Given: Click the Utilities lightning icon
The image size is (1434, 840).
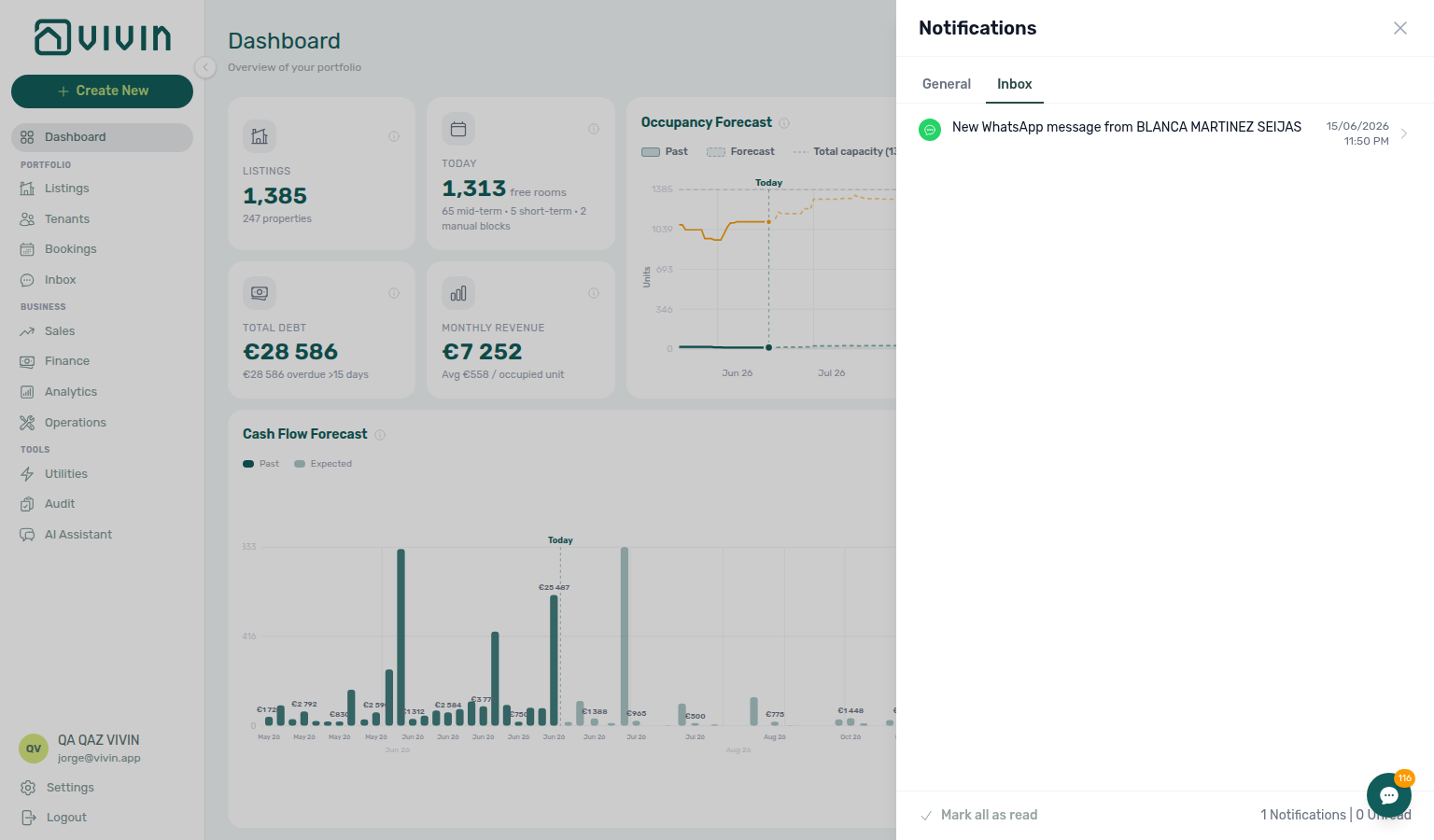Looking at the screenshot, I should [x=27, y=474].
